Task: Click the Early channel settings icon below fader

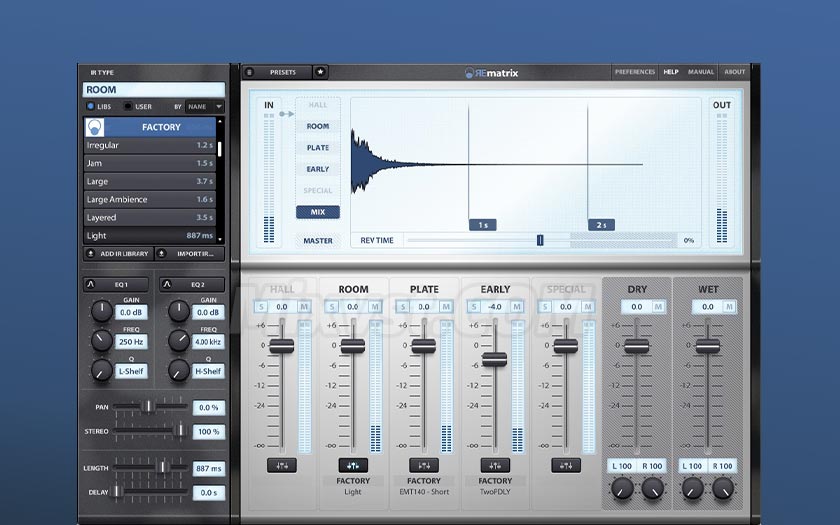Action: pos(495,465)
